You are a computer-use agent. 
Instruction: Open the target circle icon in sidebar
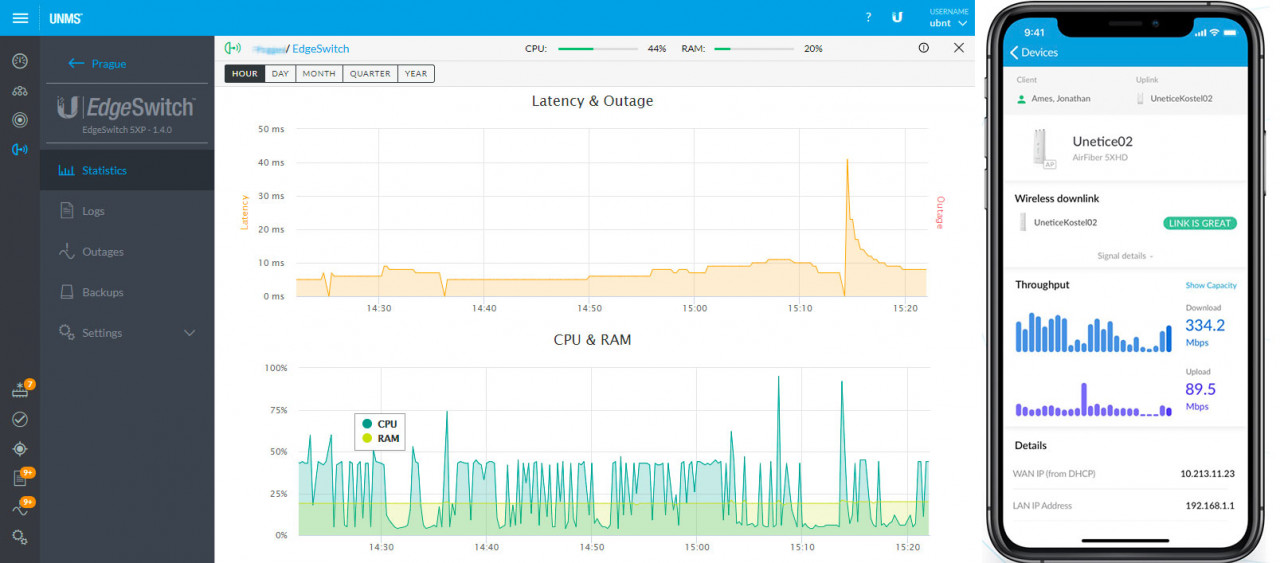pyautogui.click(x=20, y=120)
